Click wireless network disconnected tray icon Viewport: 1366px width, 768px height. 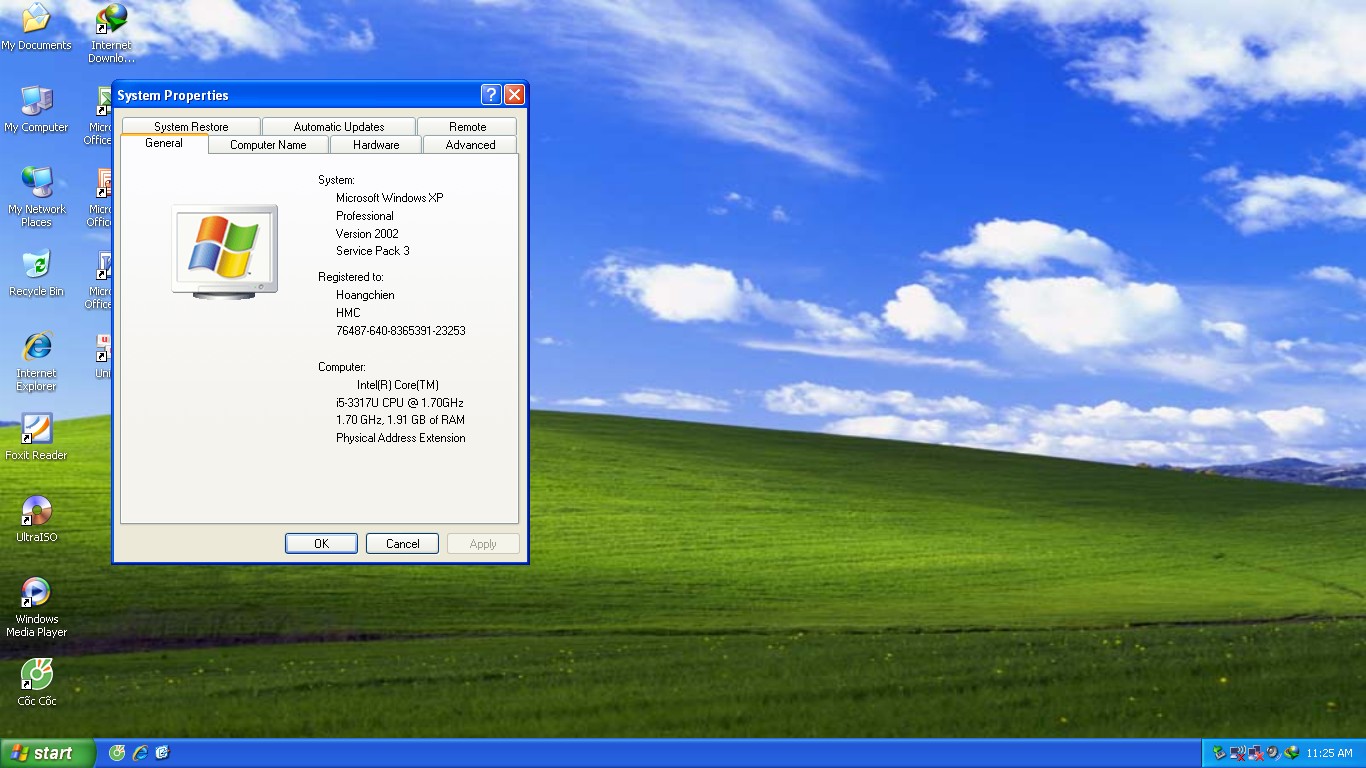pos(1237,753)
